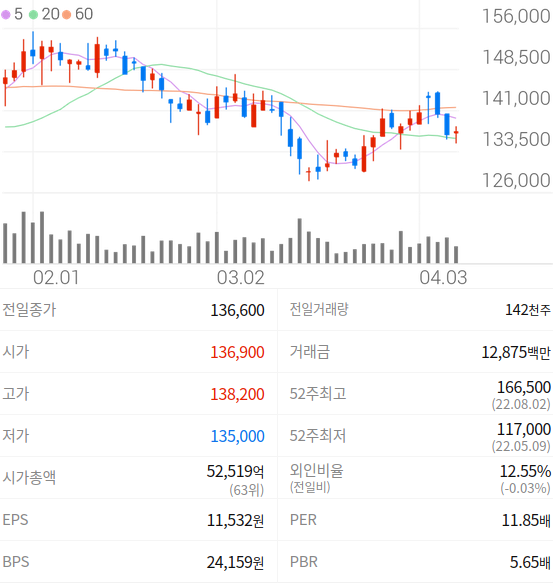Image resolution: width=553 pixels, height=583 pixels.
Task: Click the PBR value 5.65배
Action: 530,562
